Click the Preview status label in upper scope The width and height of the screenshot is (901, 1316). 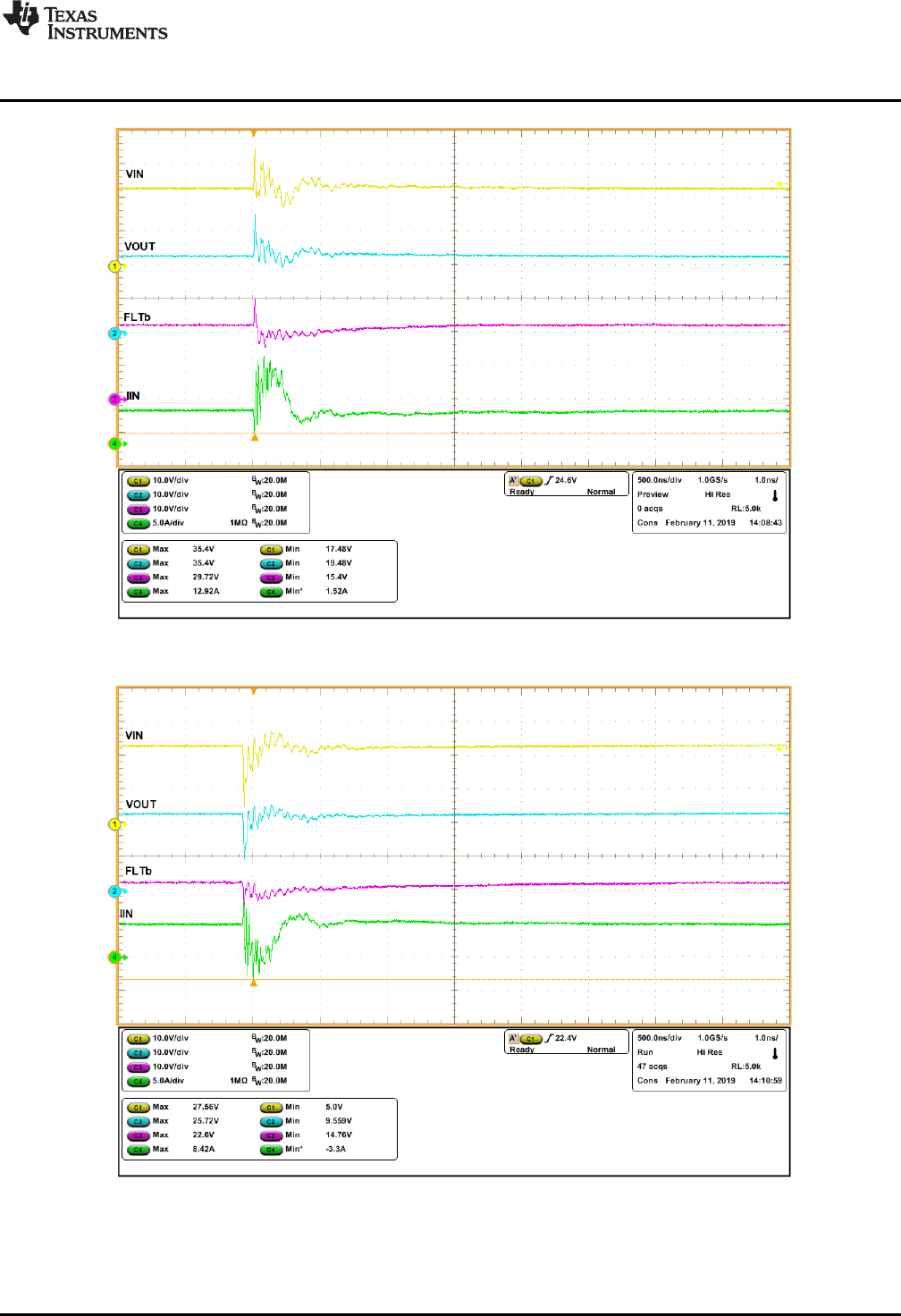tap(653, 494)
